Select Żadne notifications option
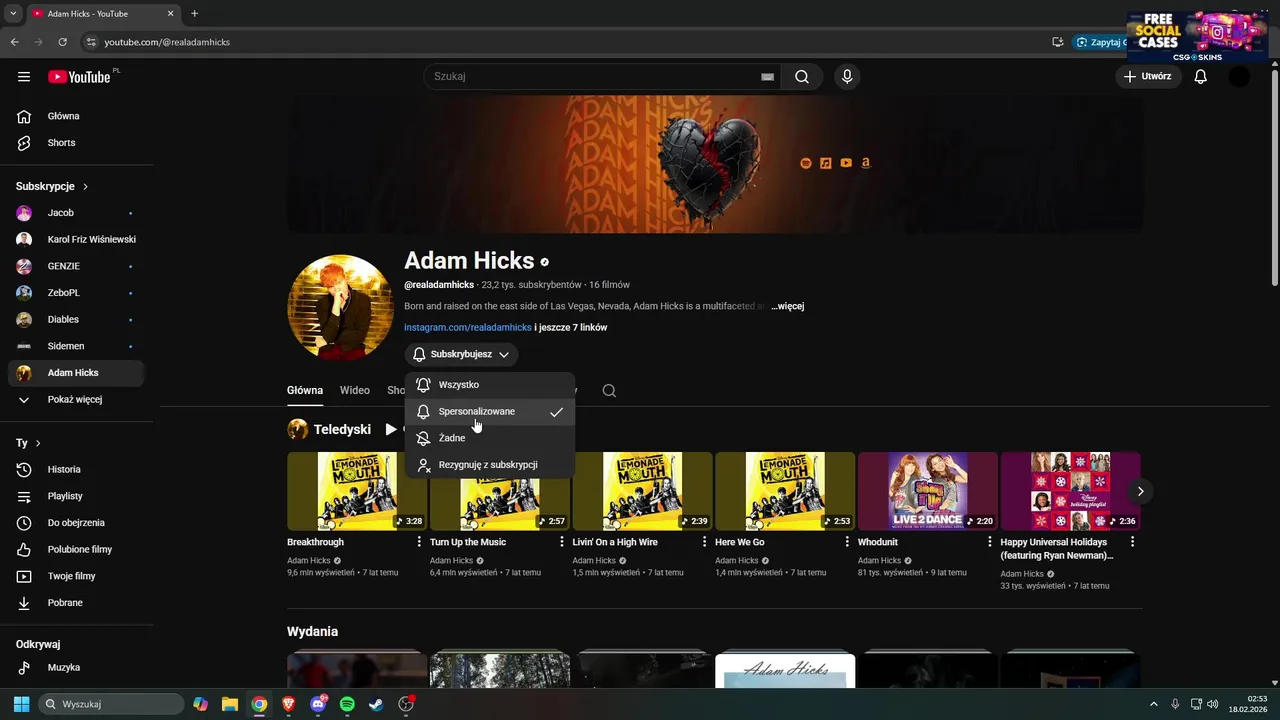The image size is (1280, 720). click(x=490, y=438)
